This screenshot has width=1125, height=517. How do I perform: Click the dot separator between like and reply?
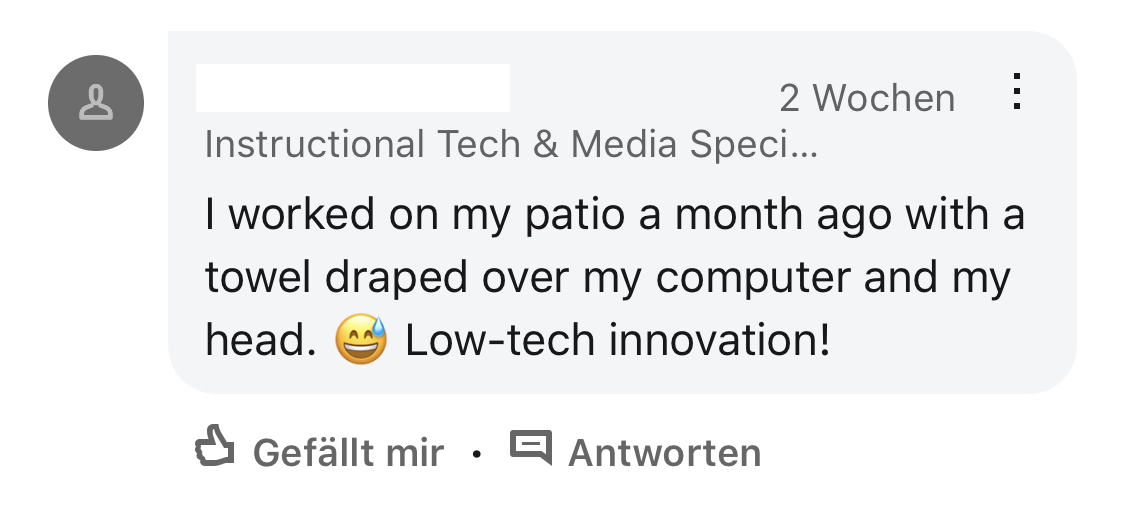477,455
